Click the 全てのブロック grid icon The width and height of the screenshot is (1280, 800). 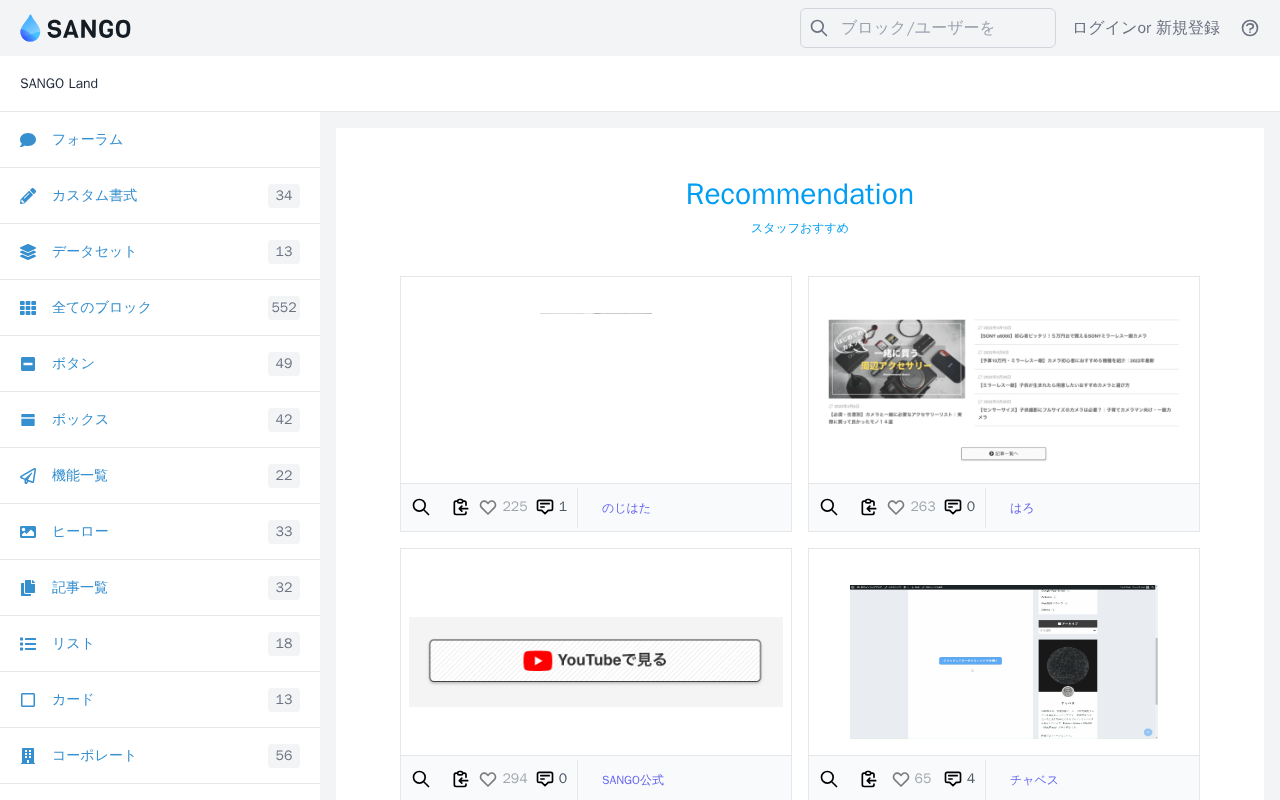click(28, 308)
